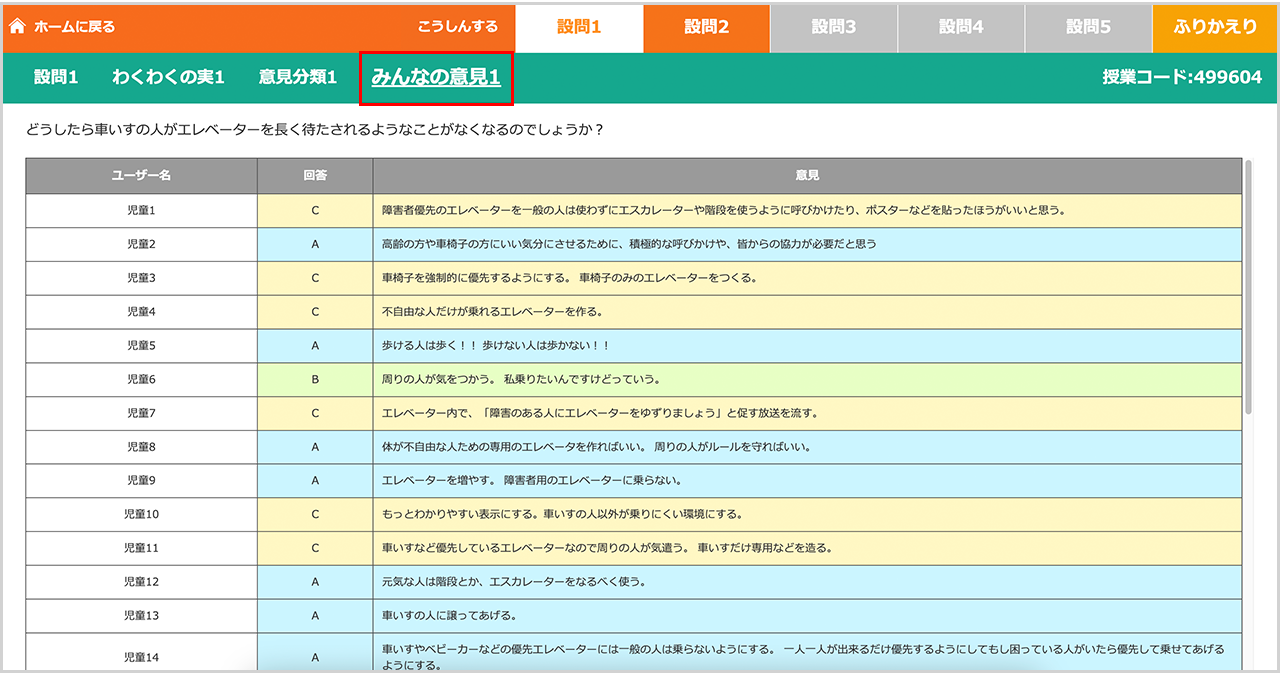
Task: Switch to the 設問1 top tab
Action: coord(579,28)
